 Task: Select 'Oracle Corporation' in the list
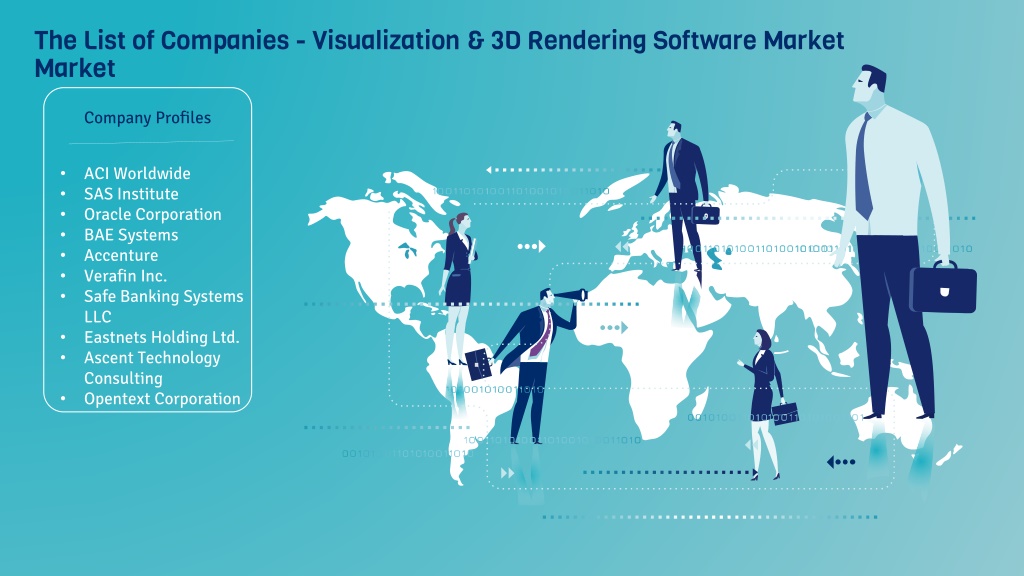tap(152, 214)
